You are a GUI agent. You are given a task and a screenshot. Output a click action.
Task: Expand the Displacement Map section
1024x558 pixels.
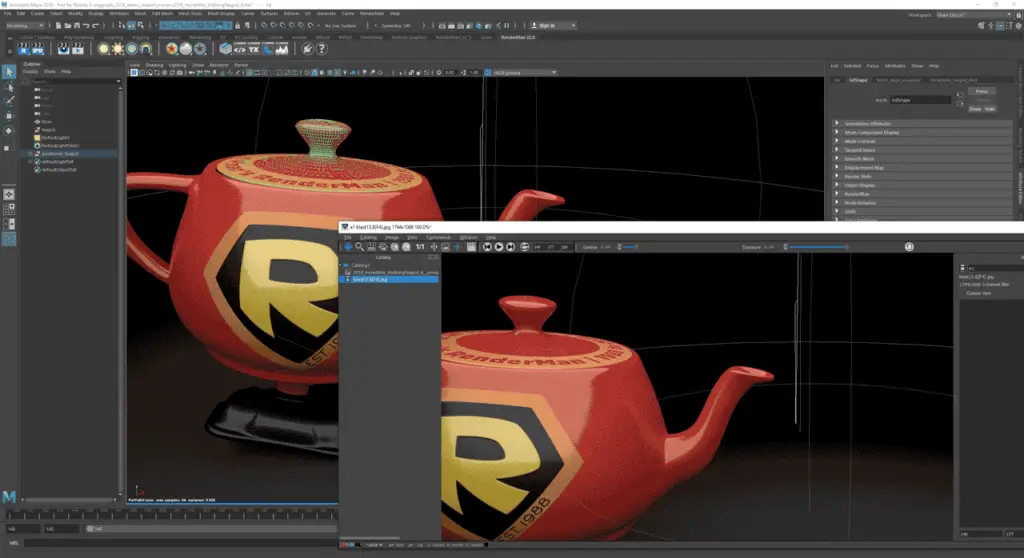(x=924, y=168)
